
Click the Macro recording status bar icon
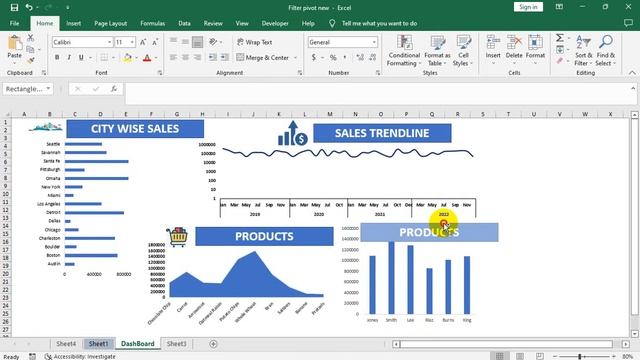(x=32, y=356)
